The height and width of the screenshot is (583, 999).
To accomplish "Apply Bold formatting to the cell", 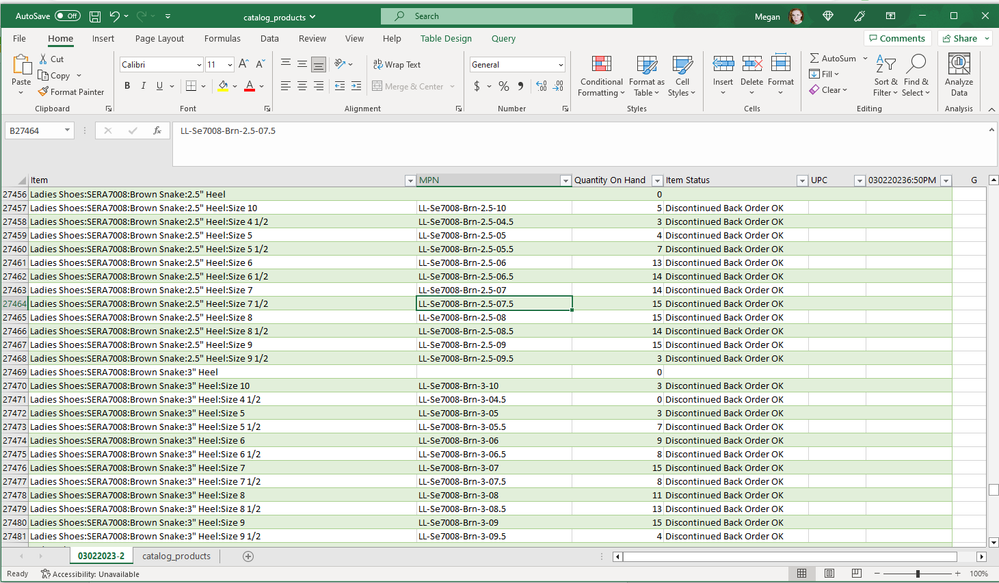I will (128, 87).
